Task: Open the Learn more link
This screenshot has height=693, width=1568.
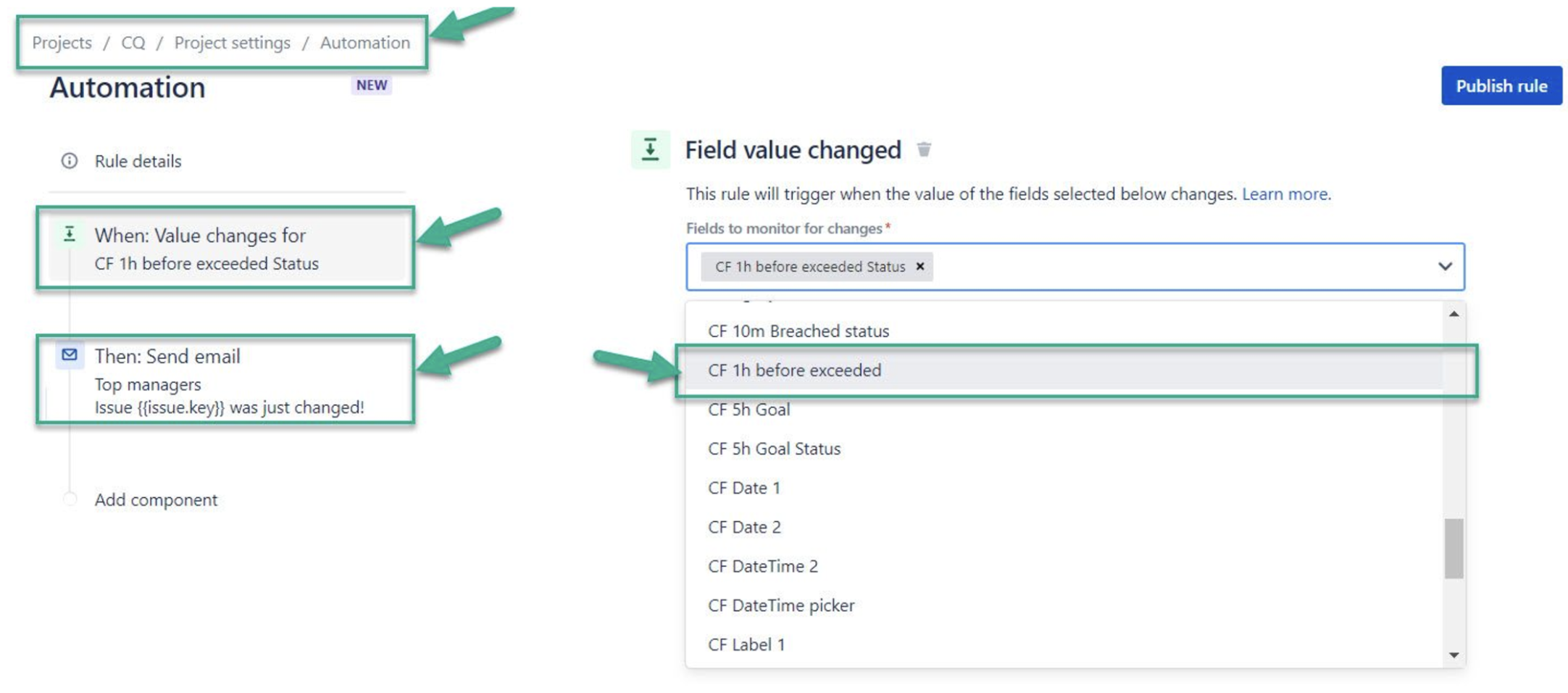Action: tap(1285, 194)
